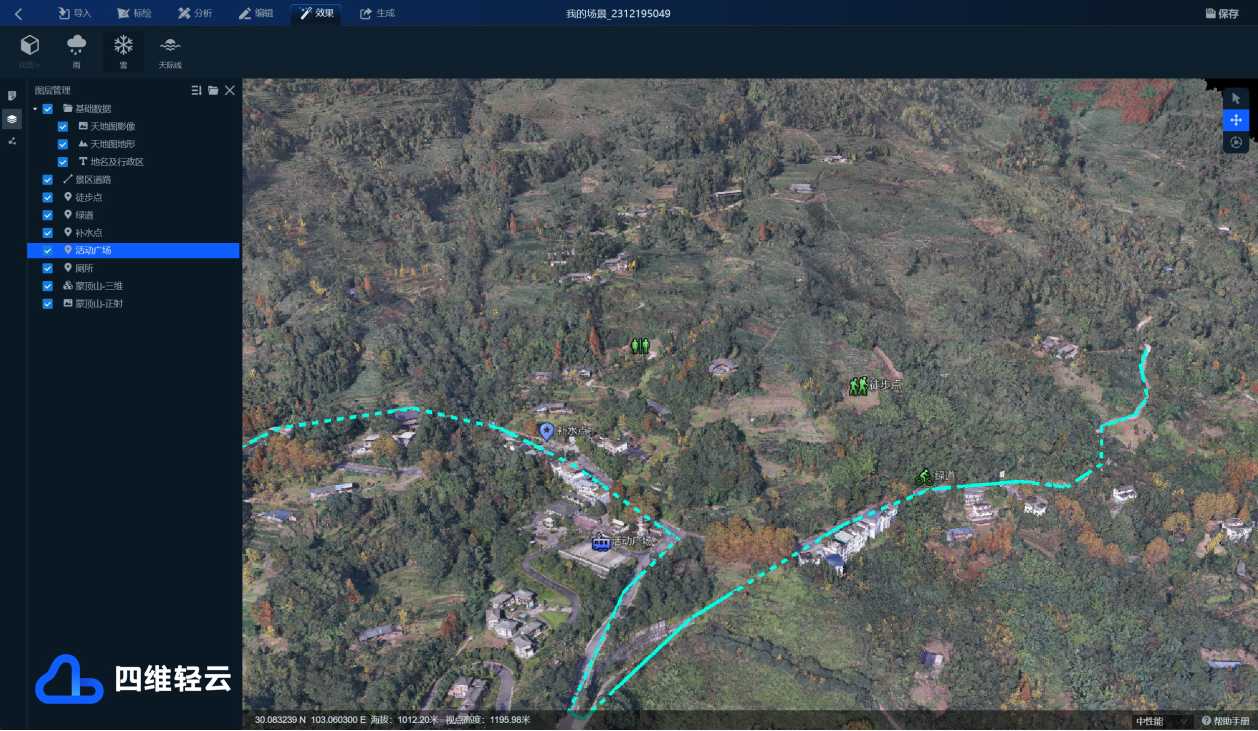The width and height of the screenshot is (1258, 731).
Task: Switch to the 编辑 (Edit) tab
Action: (x=256, y=13)
